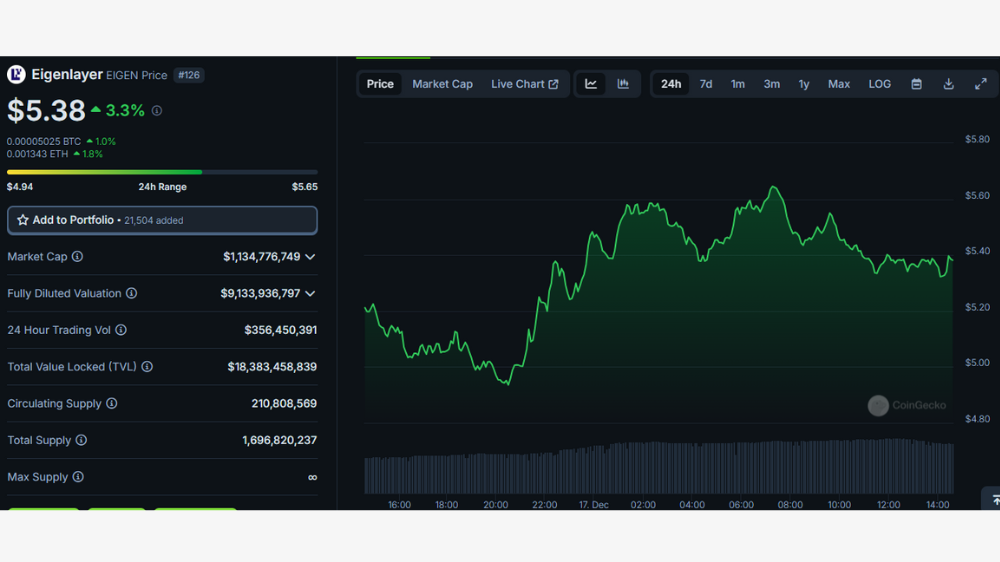Open the Live Chart external link
Viewport: 1000px width, 562px height.
pos(524,84)
